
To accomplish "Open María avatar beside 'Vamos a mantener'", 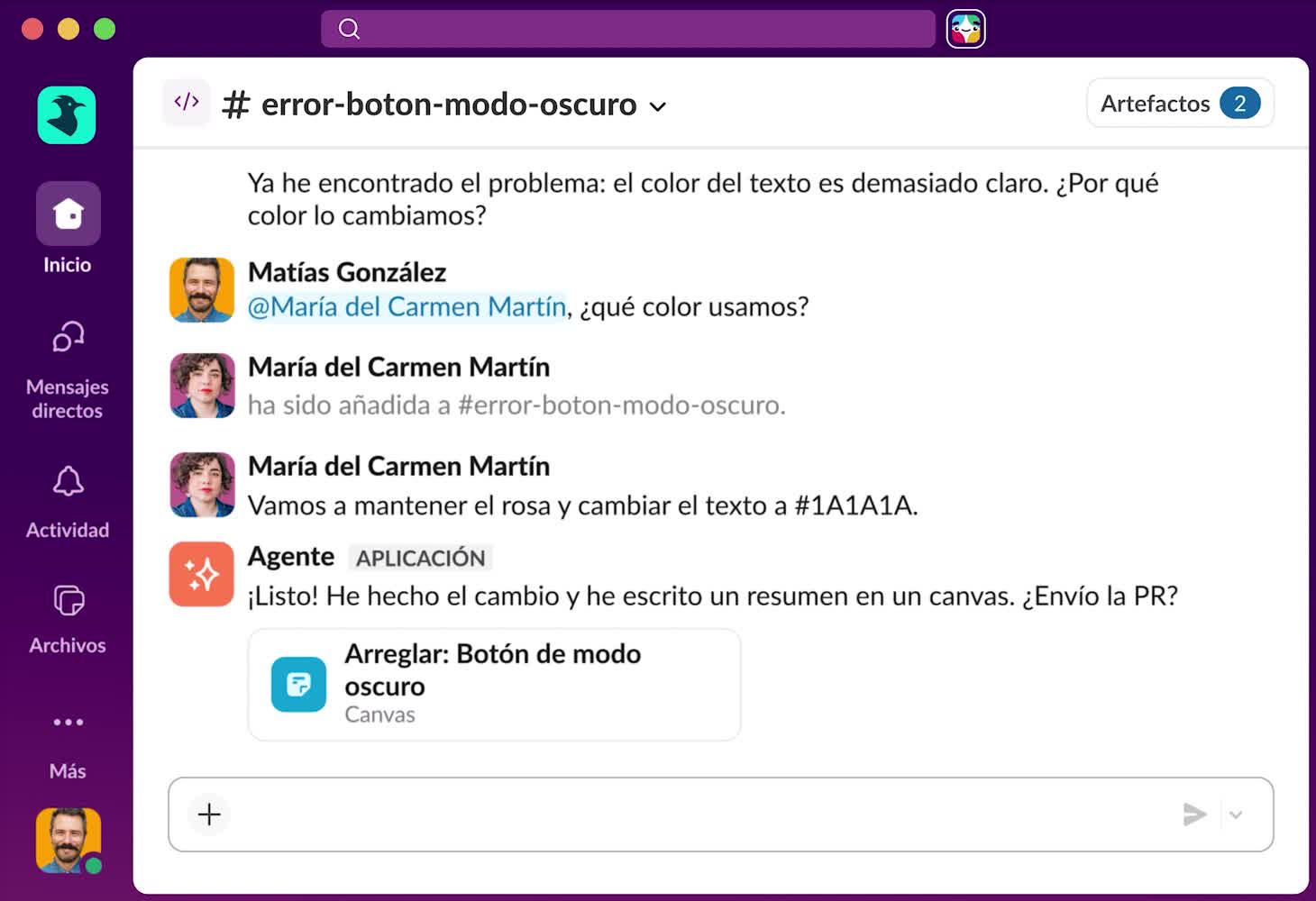I will pos(201,485).
